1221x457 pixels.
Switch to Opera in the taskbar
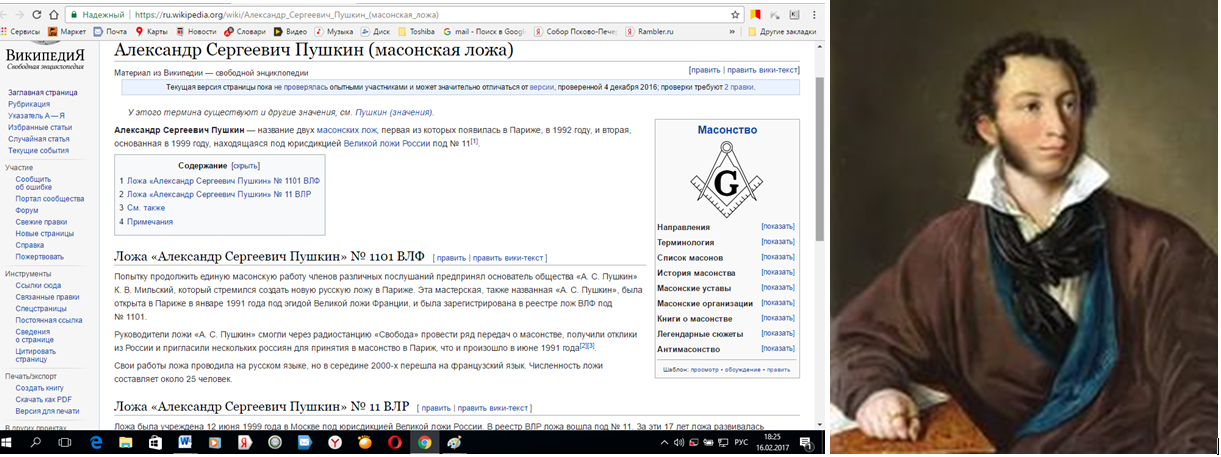click(395, 442)
